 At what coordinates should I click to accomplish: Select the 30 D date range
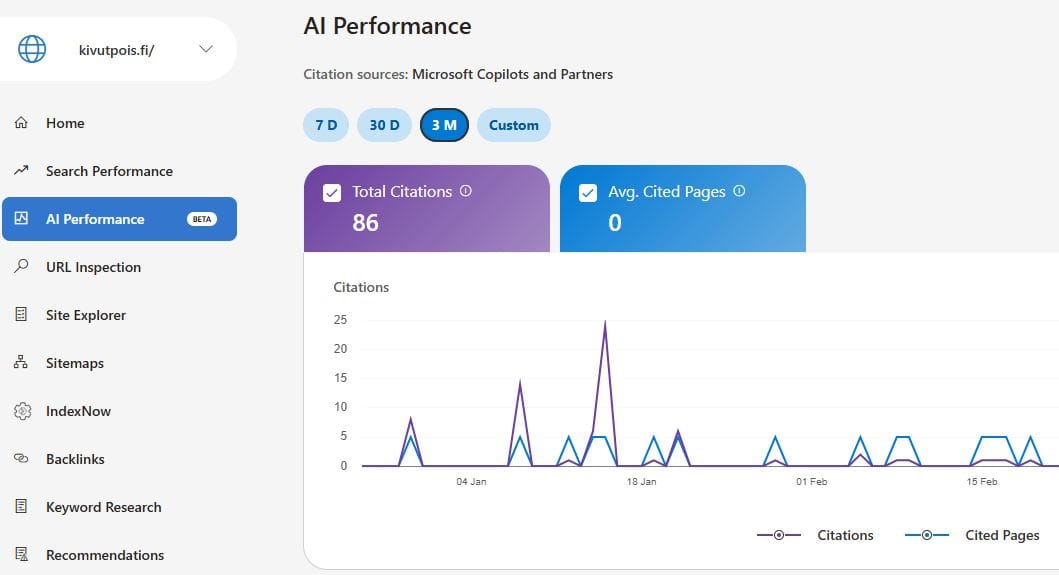384,125
